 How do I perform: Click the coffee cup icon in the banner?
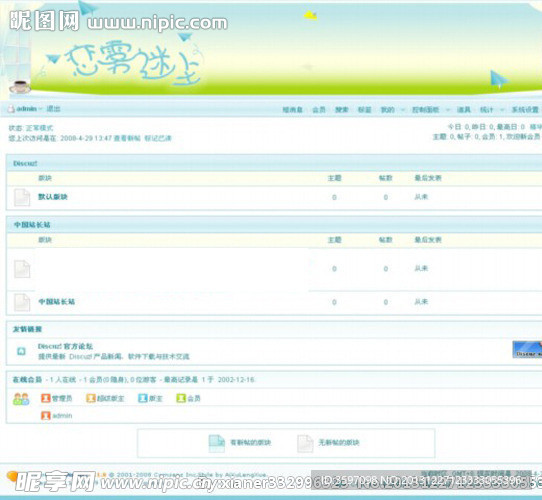(x=20, y=87)
